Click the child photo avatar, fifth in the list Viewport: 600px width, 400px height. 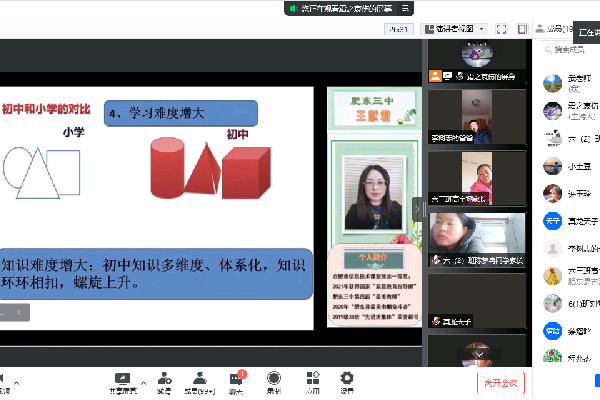(553, 194)
